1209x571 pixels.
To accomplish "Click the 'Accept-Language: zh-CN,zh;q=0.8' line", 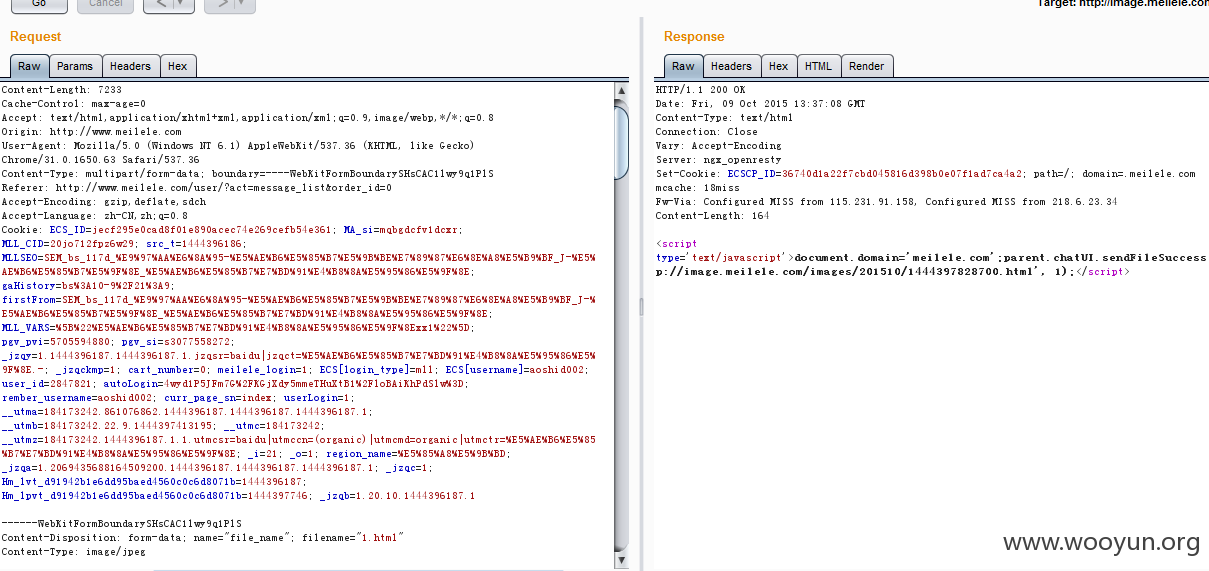I will click(x=94, y=216).
